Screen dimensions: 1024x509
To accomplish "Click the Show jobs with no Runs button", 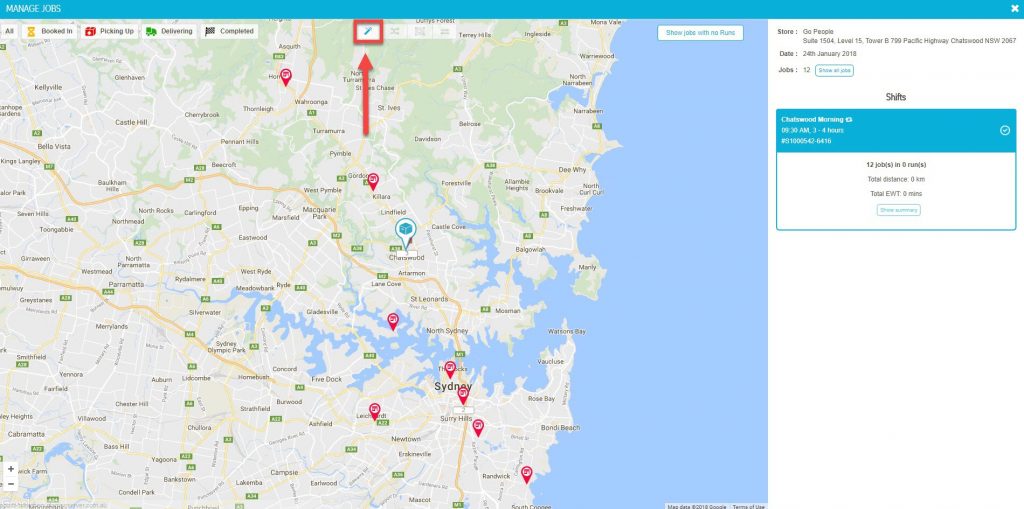I will (x=700, y=33).
